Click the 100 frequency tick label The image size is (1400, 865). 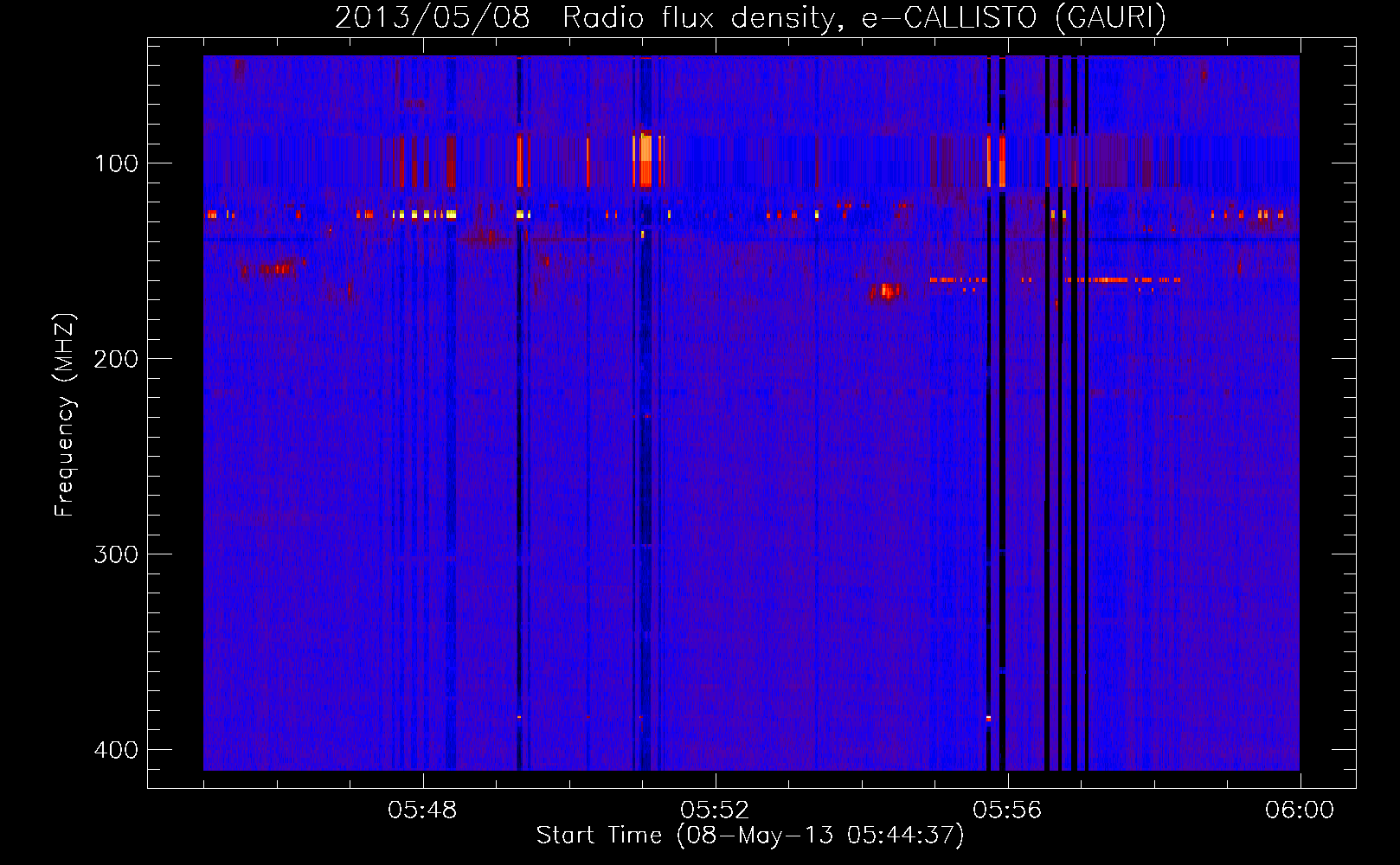click(x=116, y=163)
